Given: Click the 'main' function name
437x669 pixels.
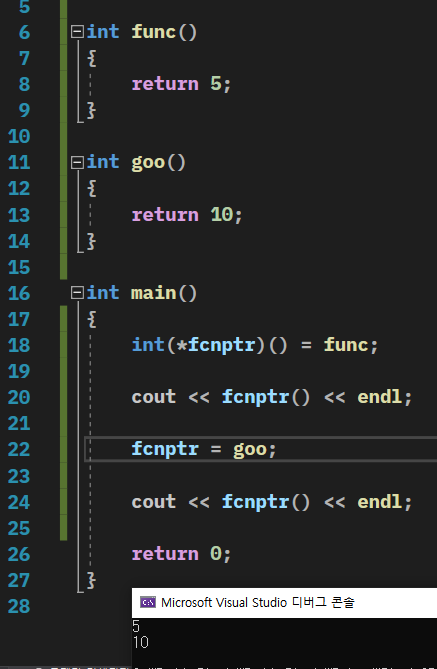Looking at the screenshot, I should point(154,293).
